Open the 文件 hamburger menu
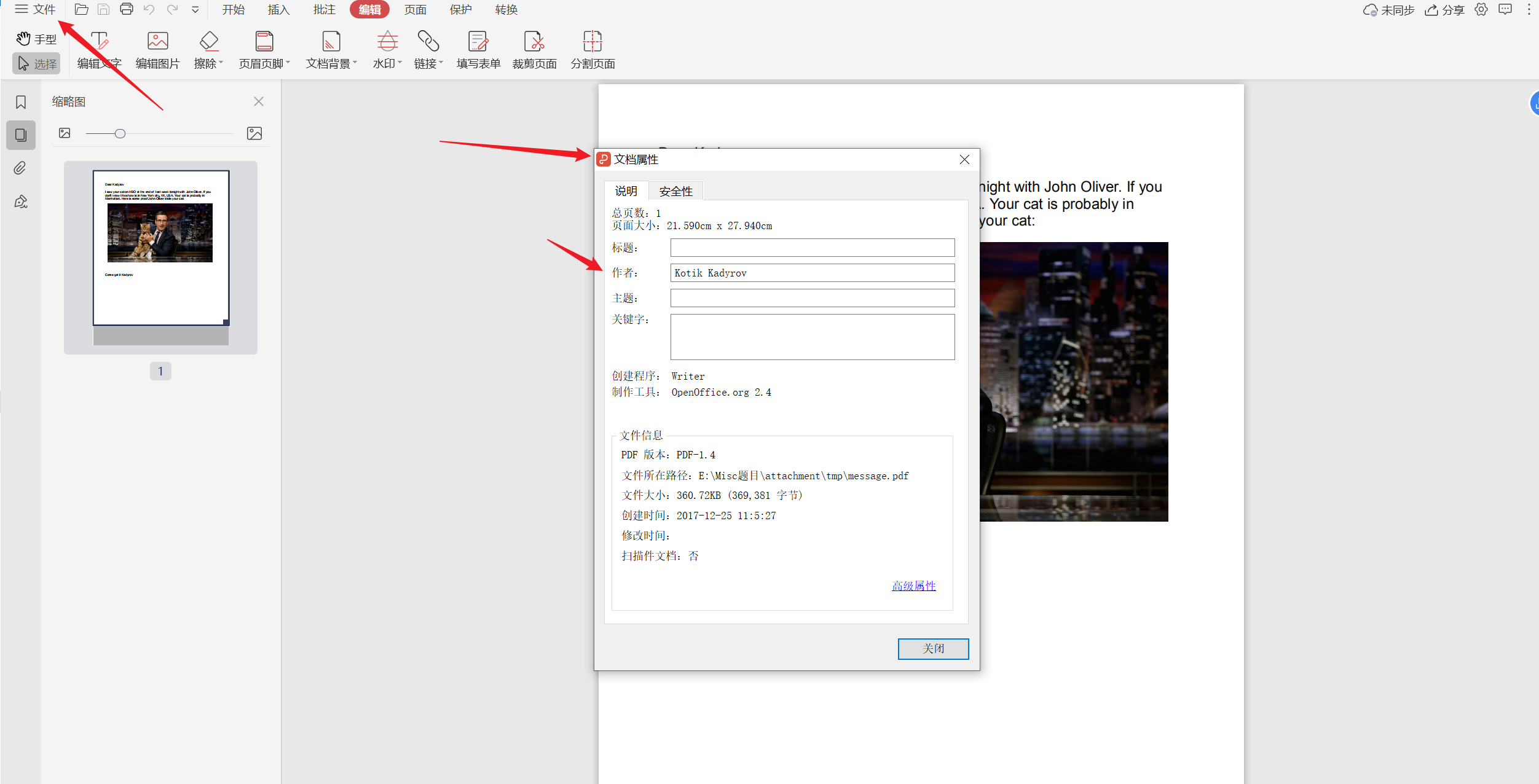 pos(34,9)
